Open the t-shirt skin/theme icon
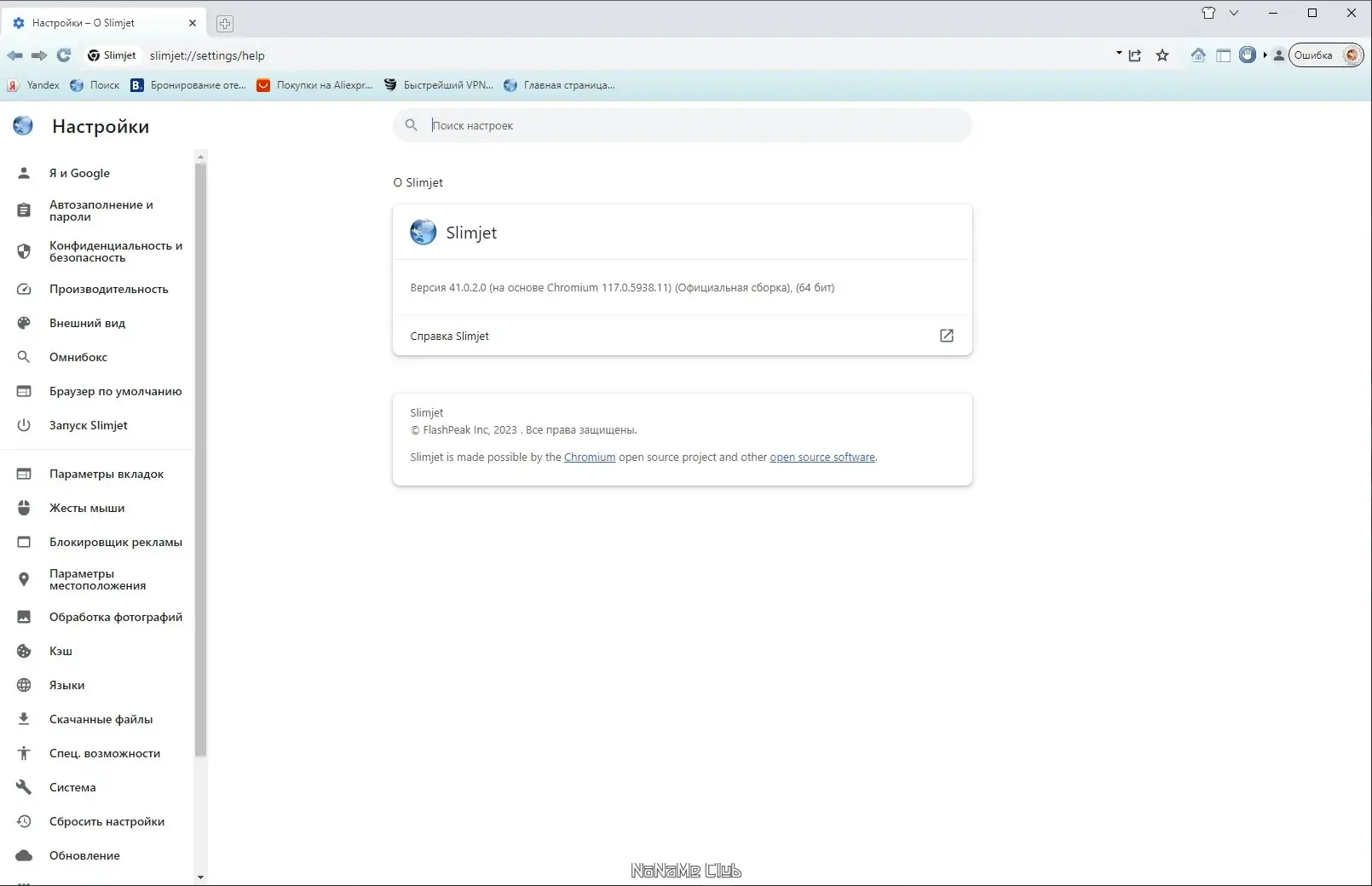The image size is (1372, 886). pos(1208,13)
